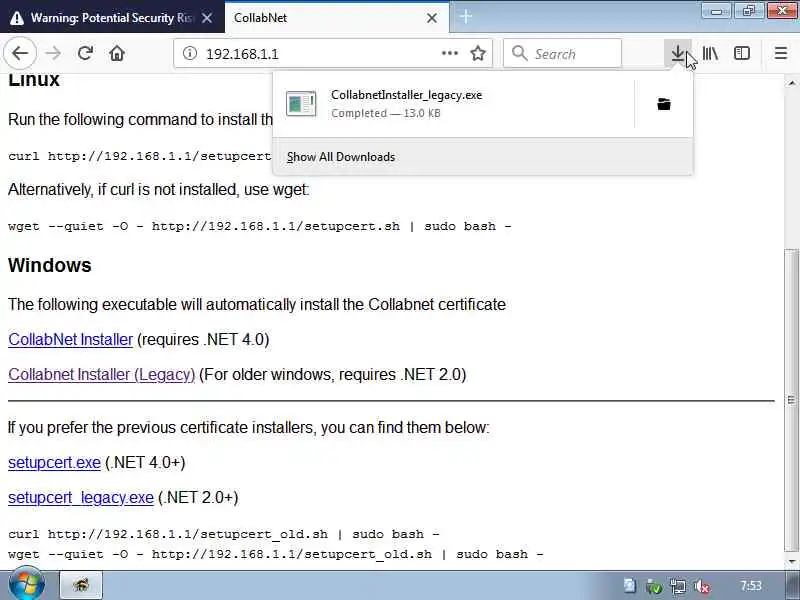800x600 pixels.
Task: View site information for 192.168.1.1
Action: [x=190, y=53]
